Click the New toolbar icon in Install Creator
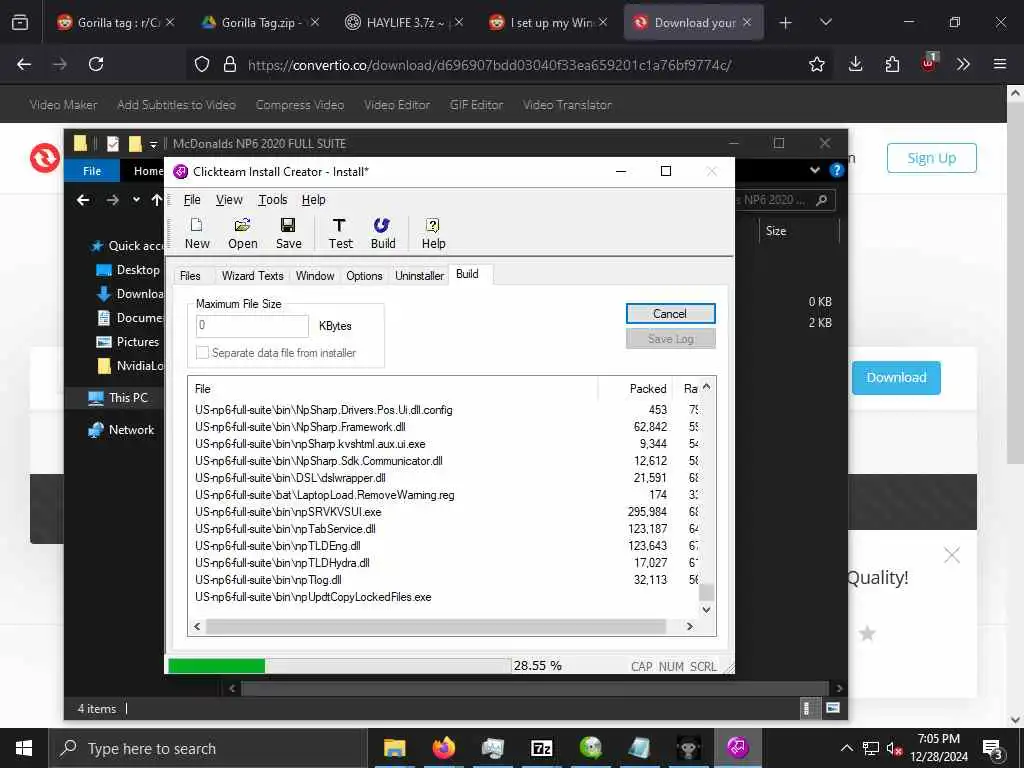The width and height of the screenshot is (1024, 768). (197, 233)
